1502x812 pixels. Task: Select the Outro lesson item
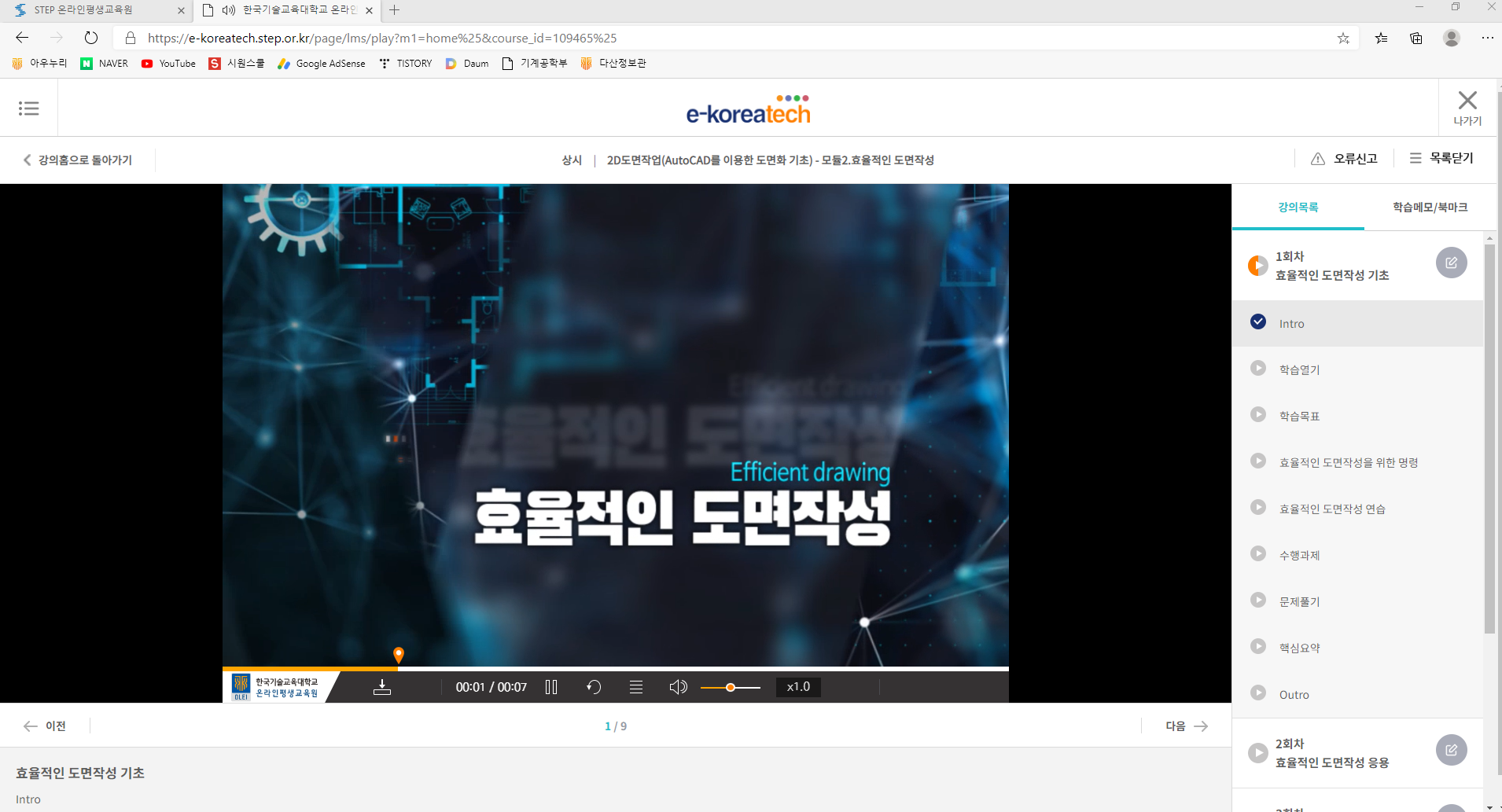pos(1357,695)
